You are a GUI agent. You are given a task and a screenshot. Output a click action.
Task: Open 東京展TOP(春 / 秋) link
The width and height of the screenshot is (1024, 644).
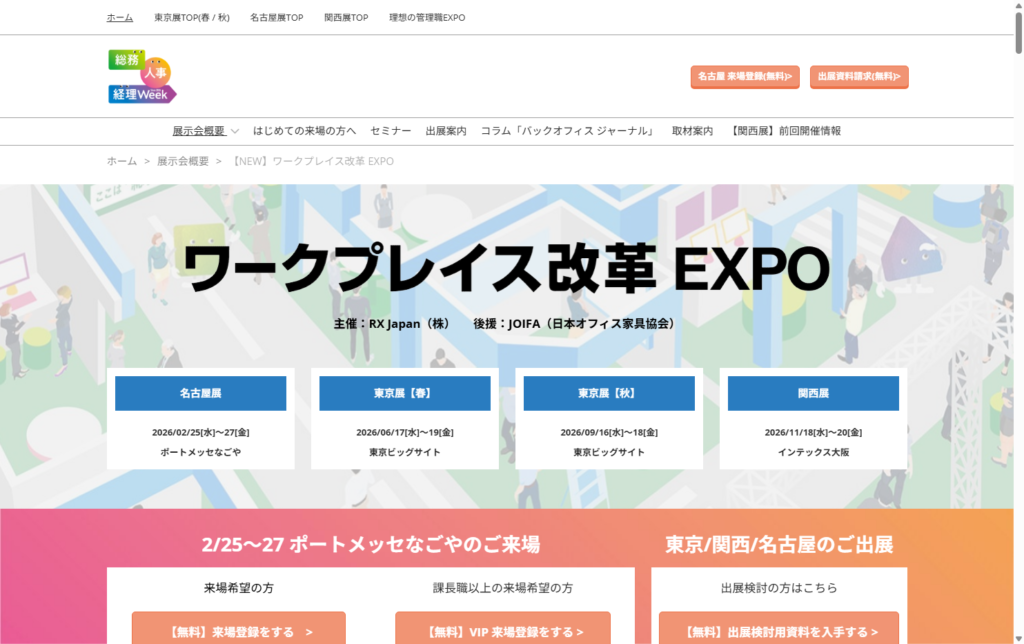pyautogui.click(x=192, y=18)
